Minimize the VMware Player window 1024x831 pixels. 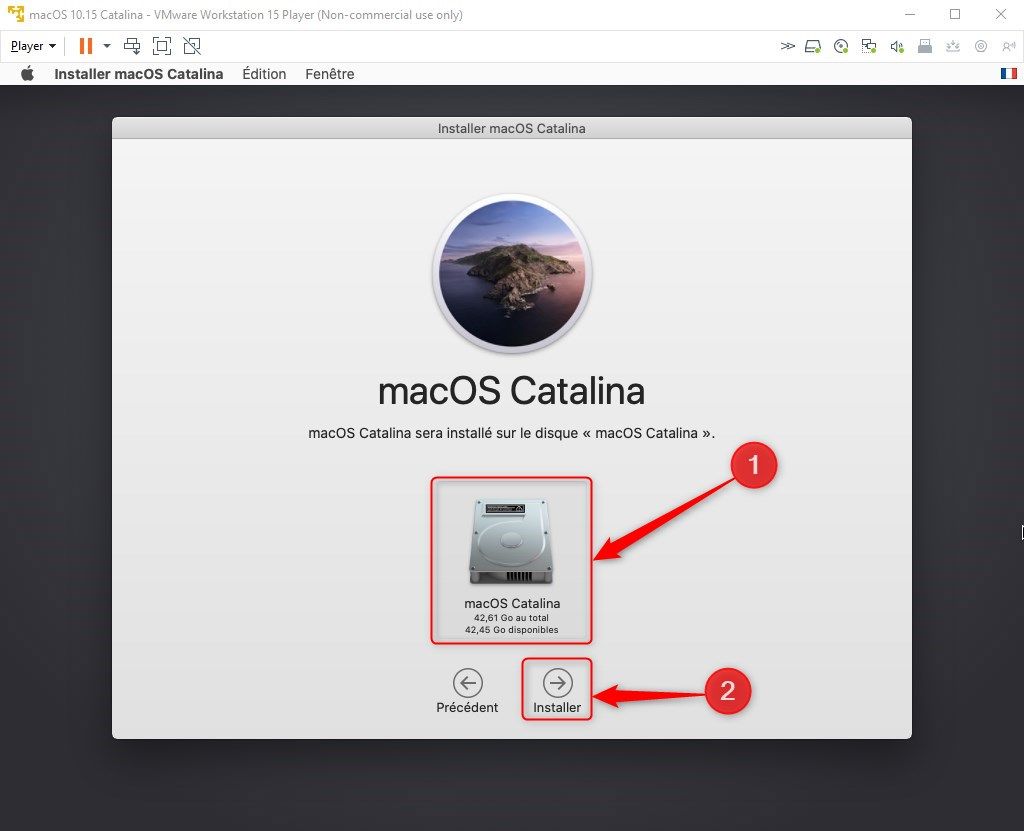pos(910,14)
